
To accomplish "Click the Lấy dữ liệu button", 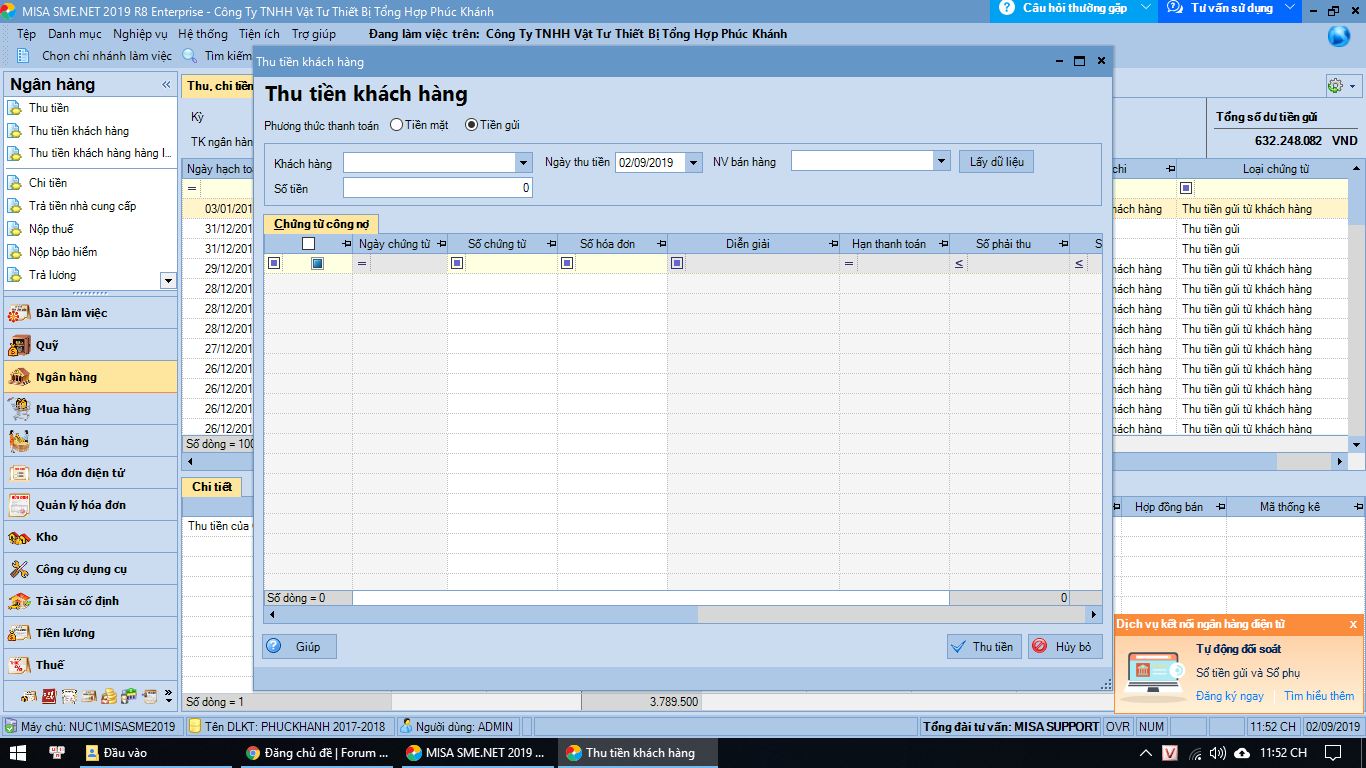I will 996,162.
